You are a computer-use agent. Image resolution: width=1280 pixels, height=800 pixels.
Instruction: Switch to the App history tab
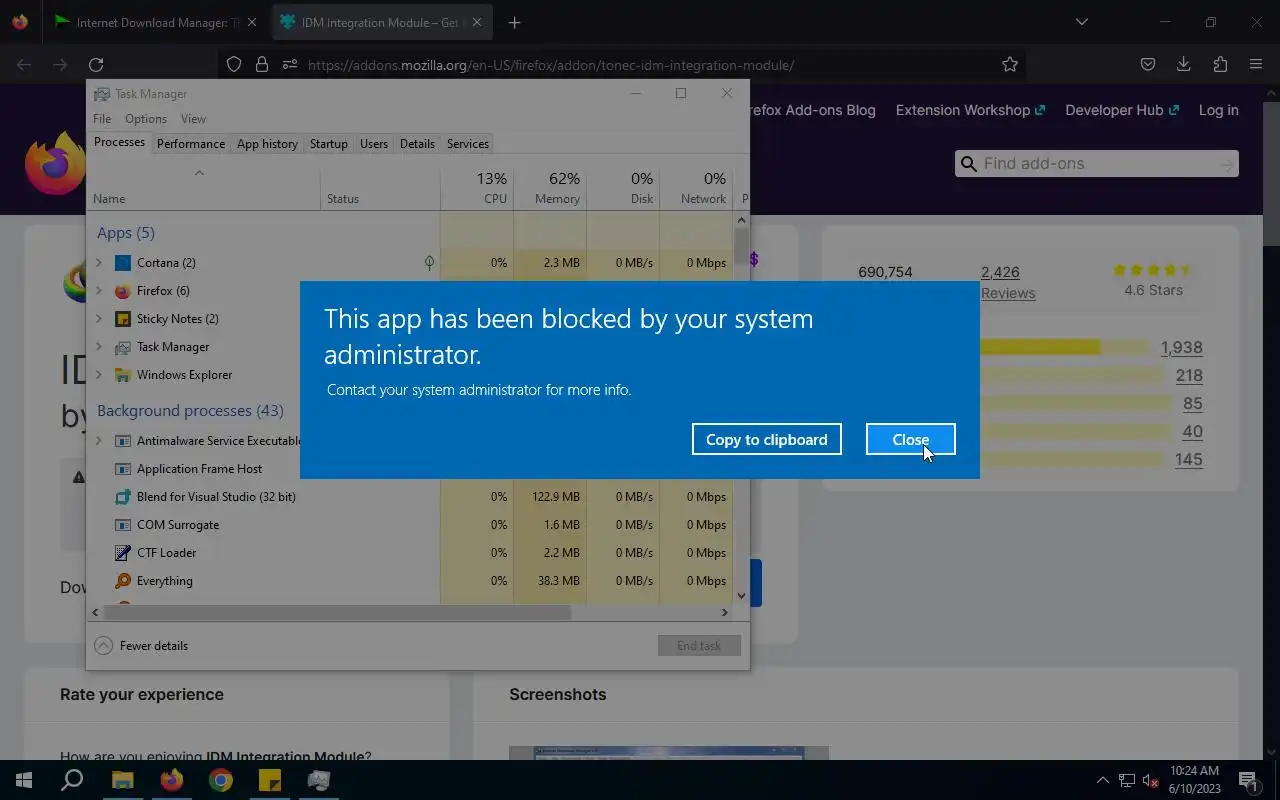pyautogui.click(x=267, y=143)
